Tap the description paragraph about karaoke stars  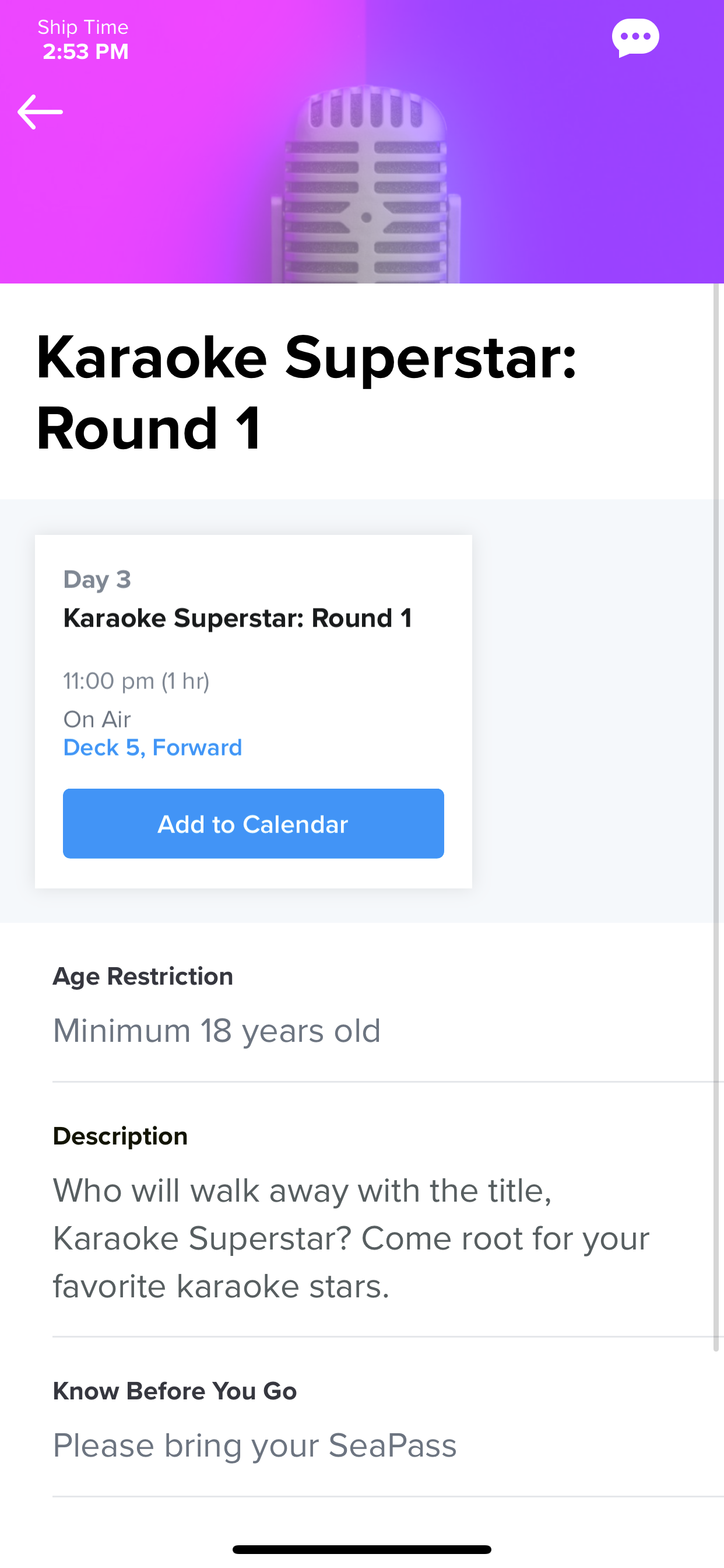[x=351, y=1238]
